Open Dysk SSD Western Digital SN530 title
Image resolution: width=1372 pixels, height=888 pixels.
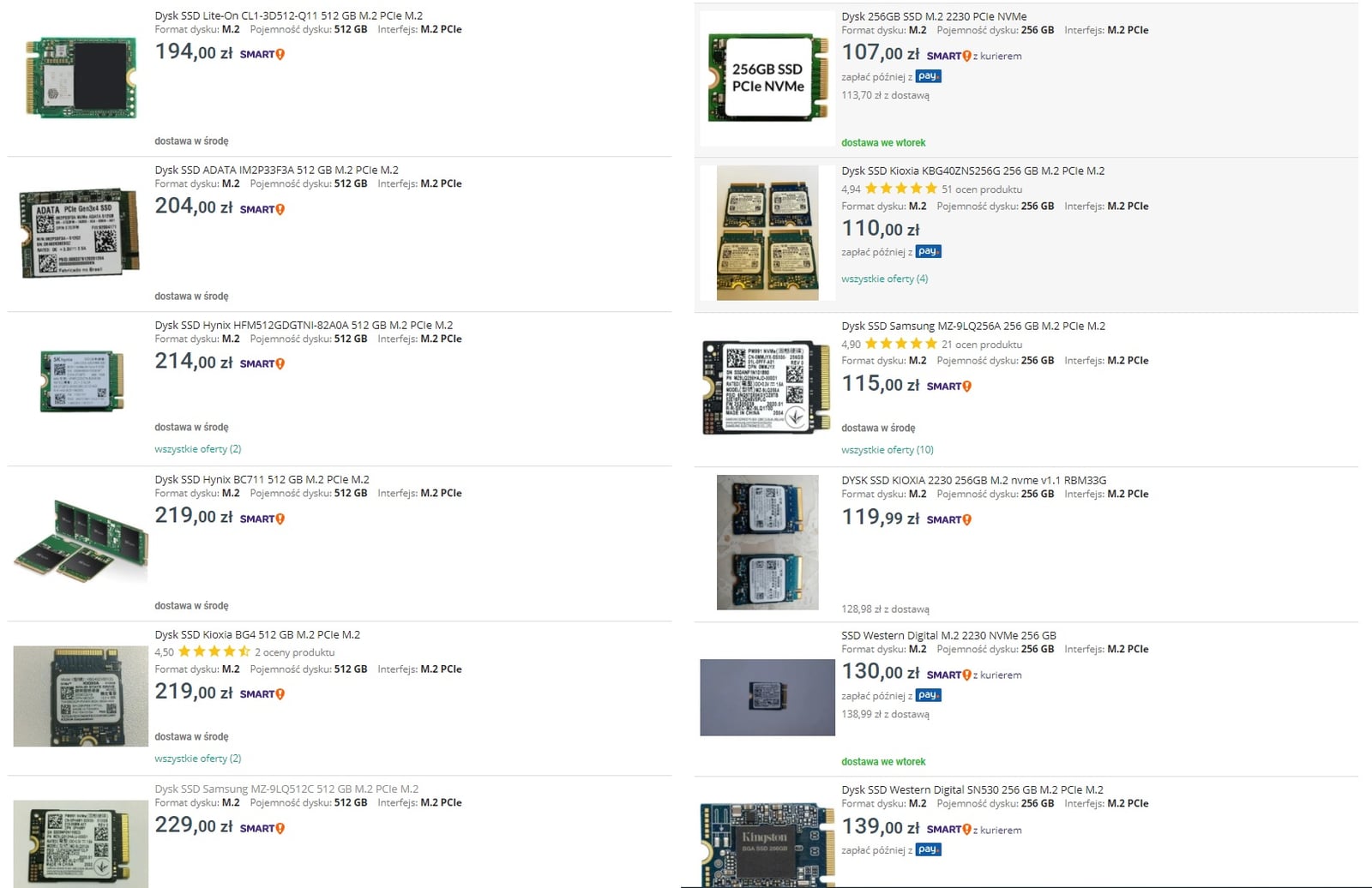972,789
